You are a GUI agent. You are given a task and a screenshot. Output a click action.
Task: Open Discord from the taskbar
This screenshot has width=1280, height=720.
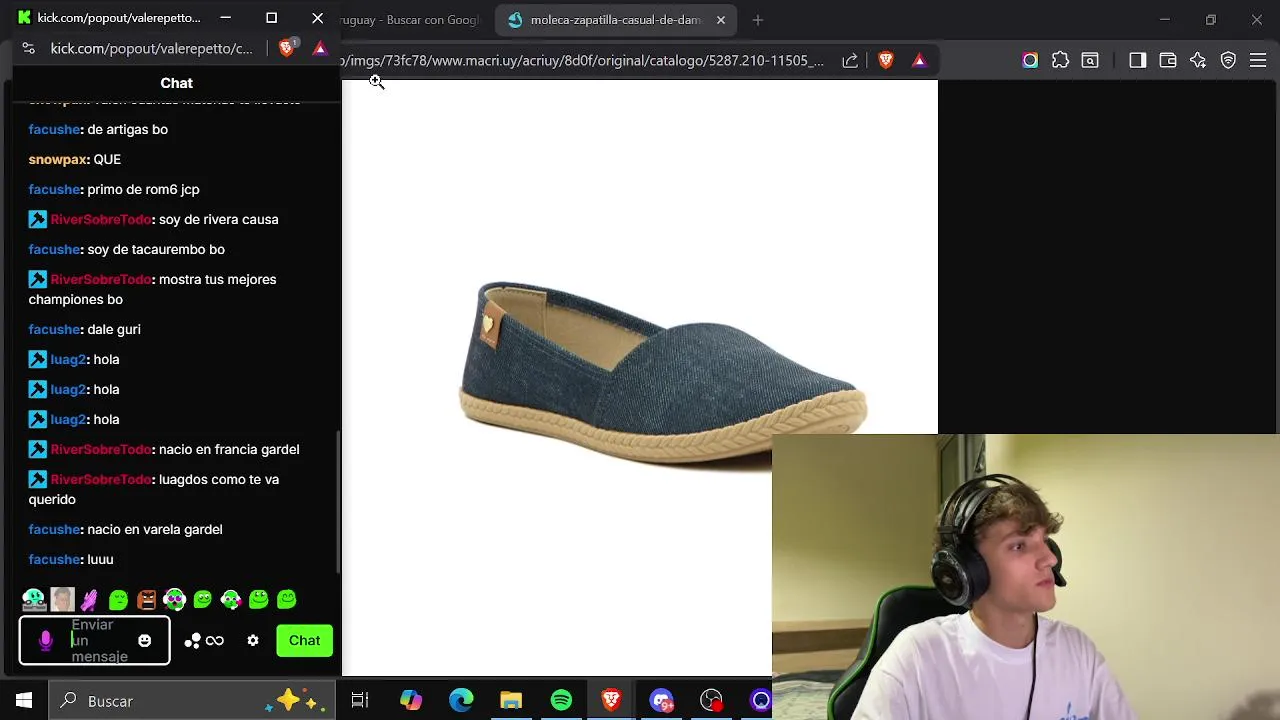coord(661,701)
